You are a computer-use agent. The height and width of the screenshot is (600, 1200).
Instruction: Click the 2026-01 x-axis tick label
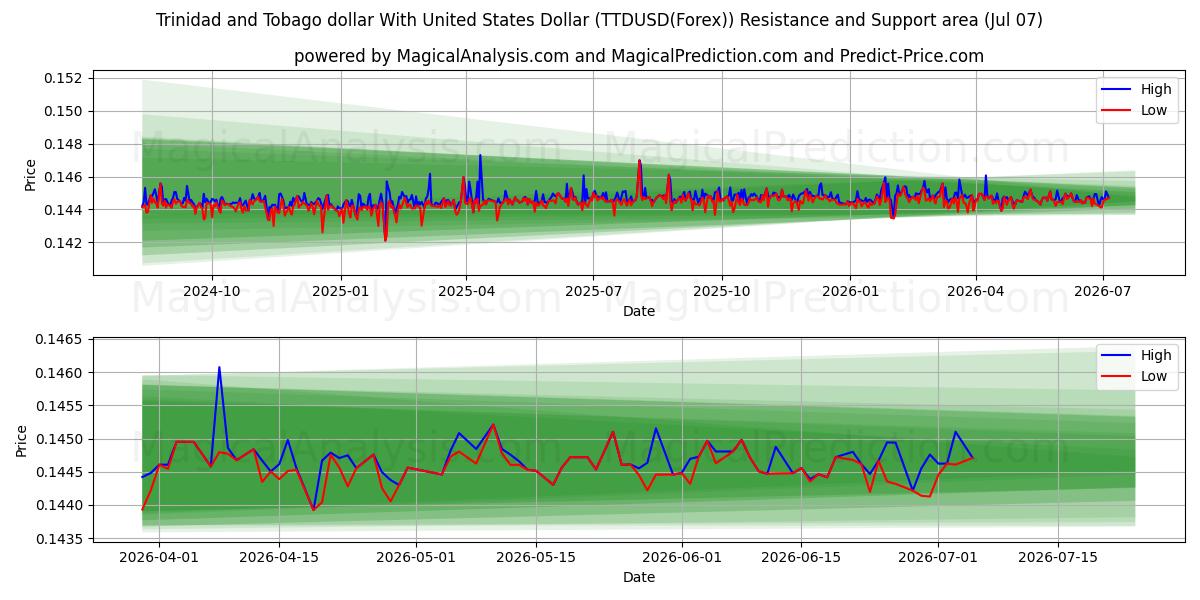click(850, 291)
